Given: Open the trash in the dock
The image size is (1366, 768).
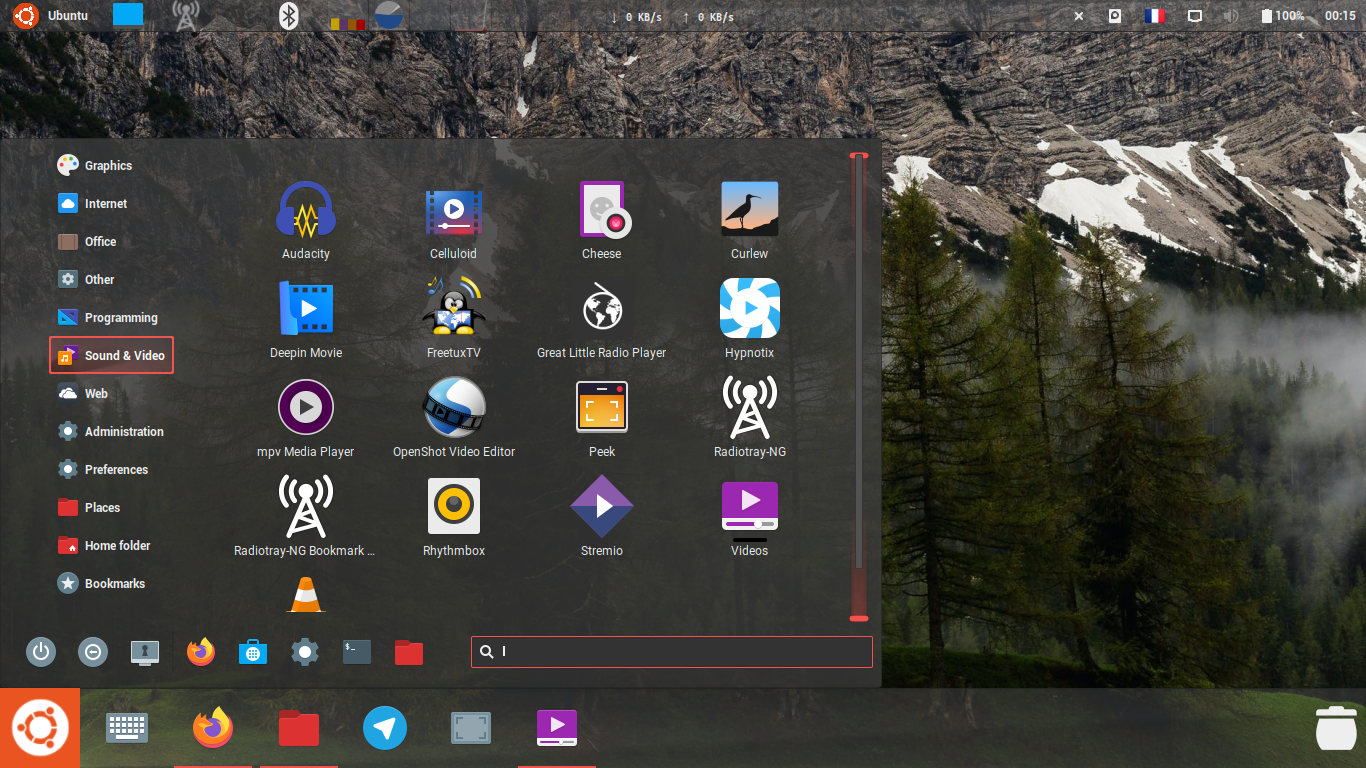Looking at the screenshot, I should (x=1336, y=727).
